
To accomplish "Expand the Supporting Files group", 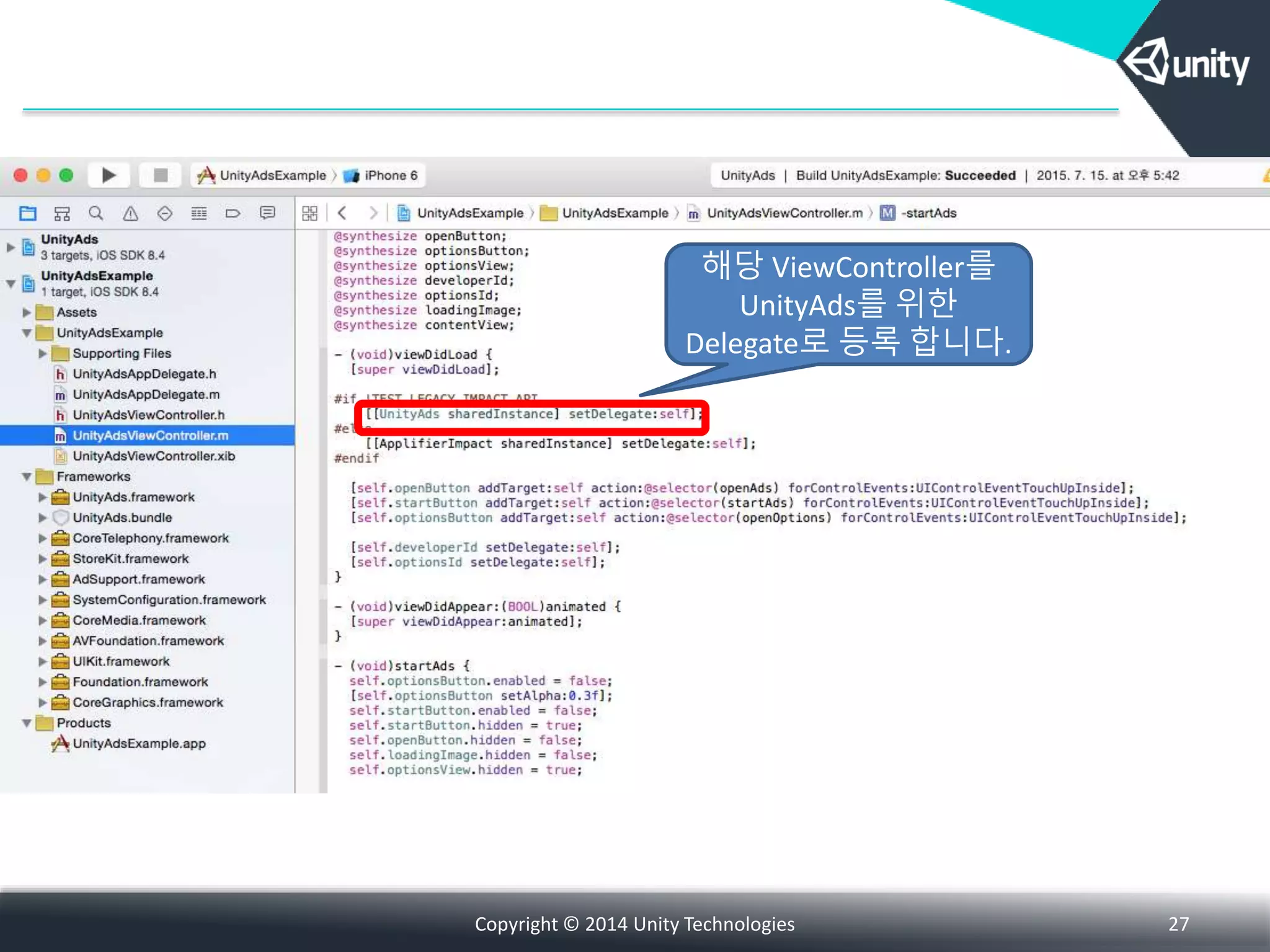I will pyautogui.click(x=43, y=353).
